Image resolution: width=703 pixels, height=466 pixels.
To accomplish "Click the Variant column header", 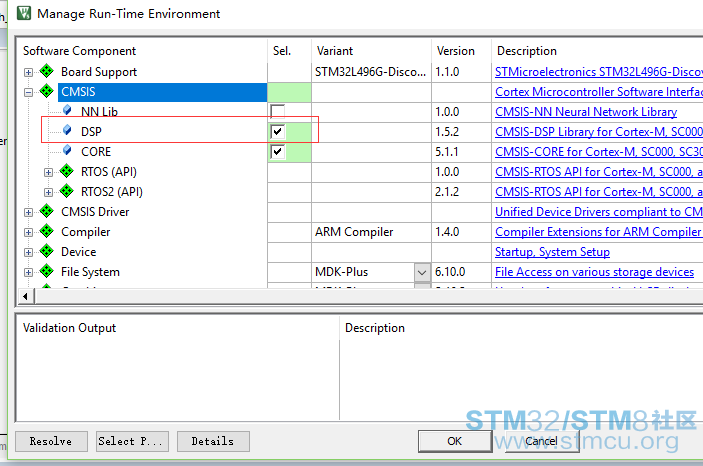I will (x=335, y=51).
